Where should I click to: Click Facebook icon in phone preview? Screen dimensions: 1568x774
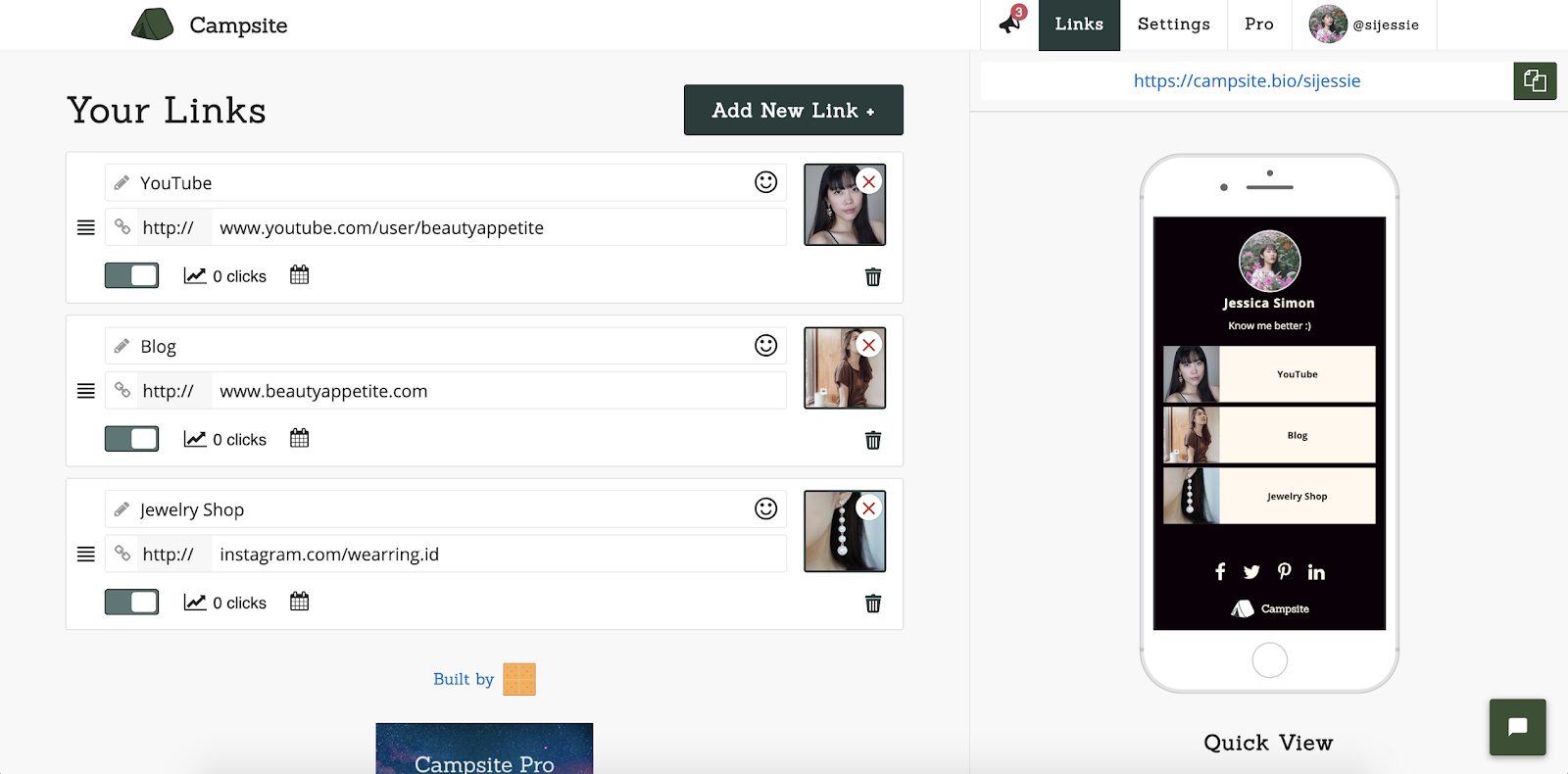[x=1220, y=572]
